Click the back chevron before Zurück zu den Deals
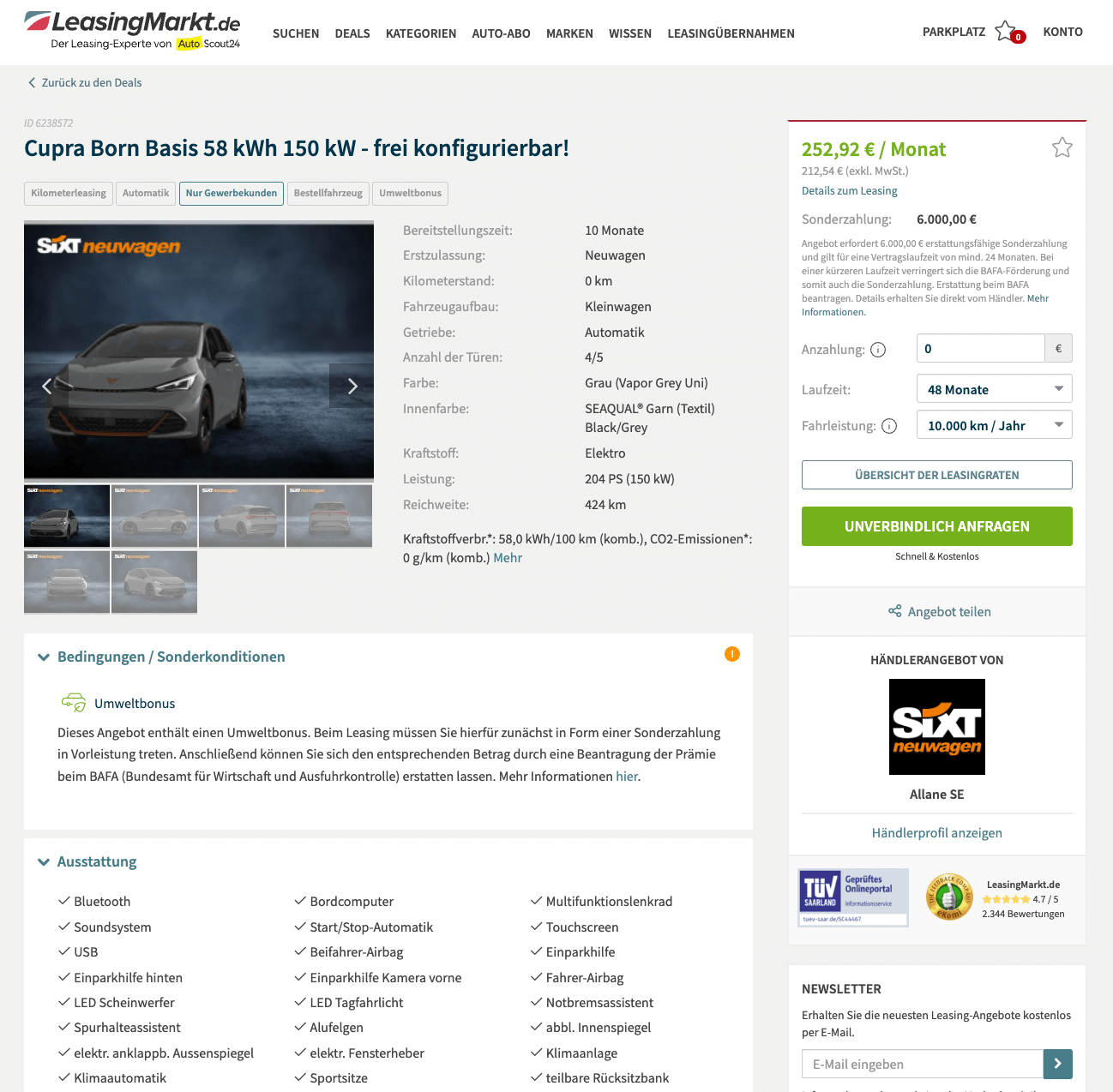This screenshot has width=1113, height=1092. (x=32, y=82)
